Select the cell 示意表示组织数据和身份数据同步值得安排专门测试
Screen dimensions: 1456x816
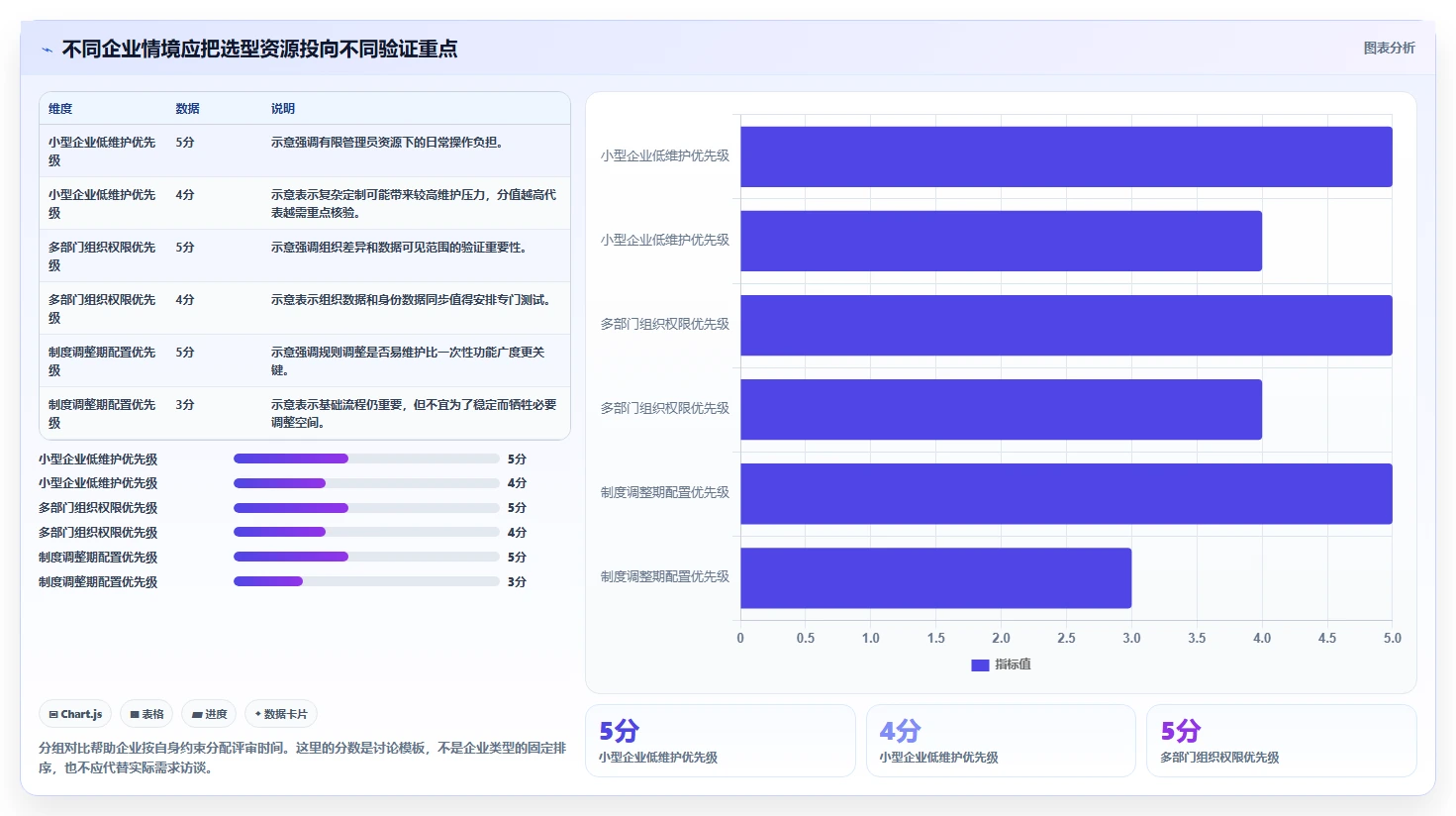pos(416,308)
